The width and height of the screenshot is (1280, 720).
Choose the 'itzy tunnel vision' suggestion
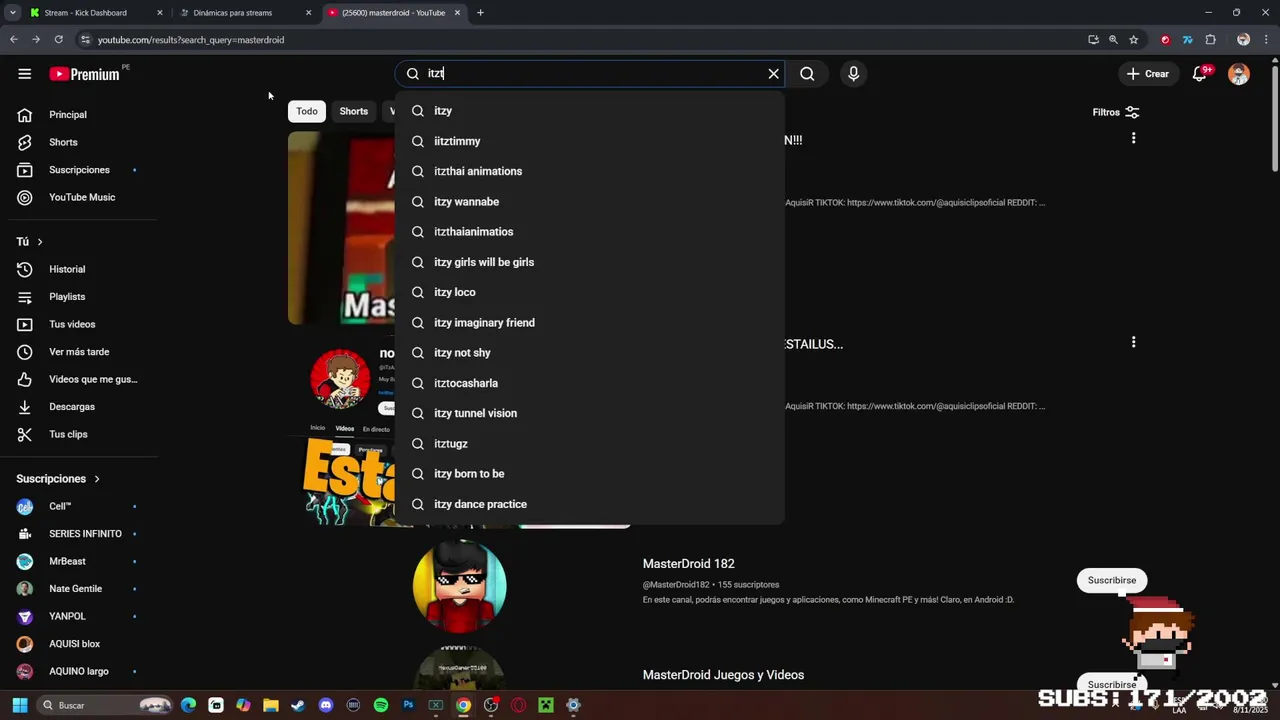pyautogui.click(x=590, y=413)
